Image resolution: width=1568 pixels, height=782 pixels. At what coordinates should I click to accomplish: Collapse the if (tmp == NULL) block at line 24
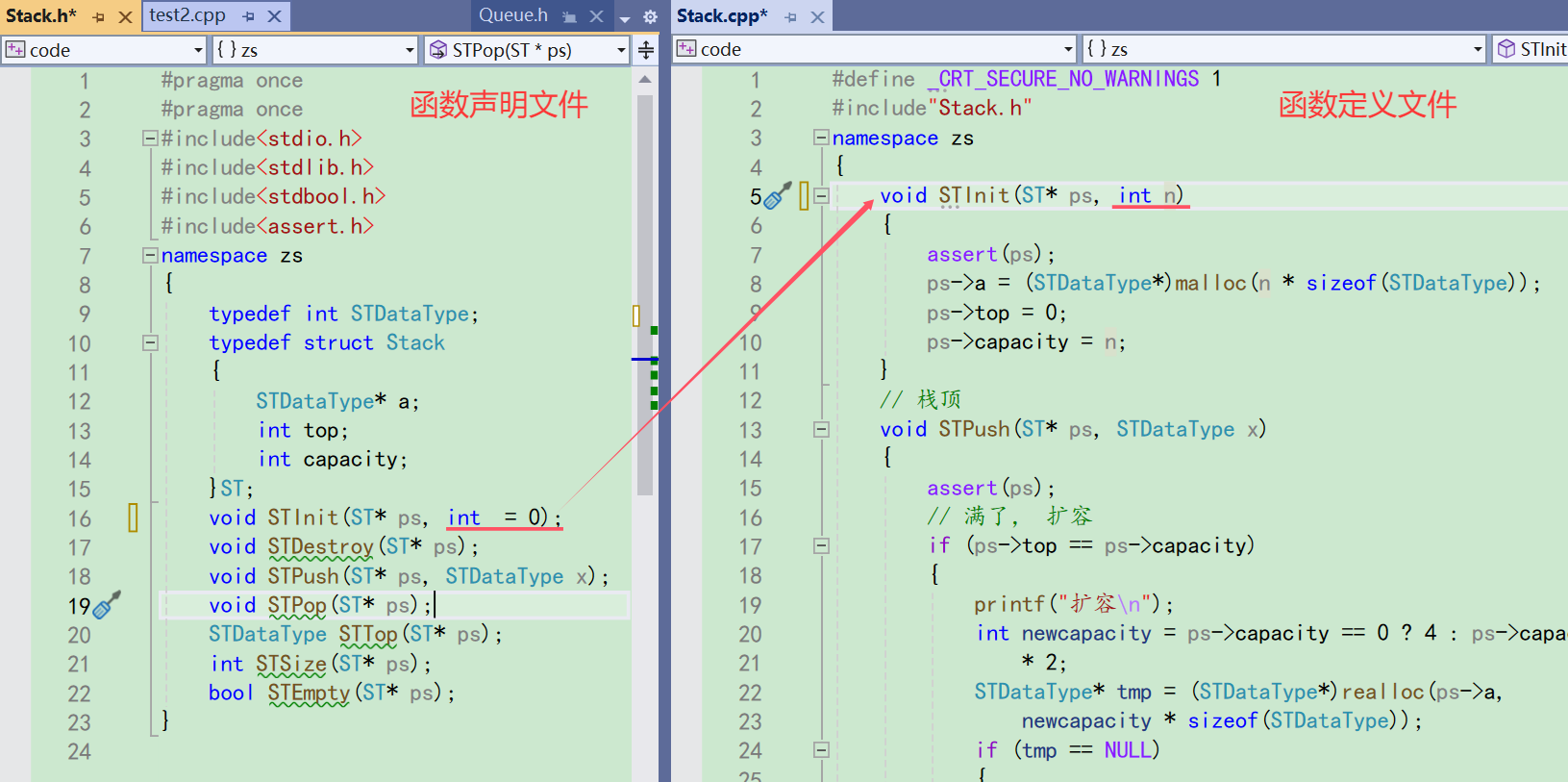click(x=821, y=749)
